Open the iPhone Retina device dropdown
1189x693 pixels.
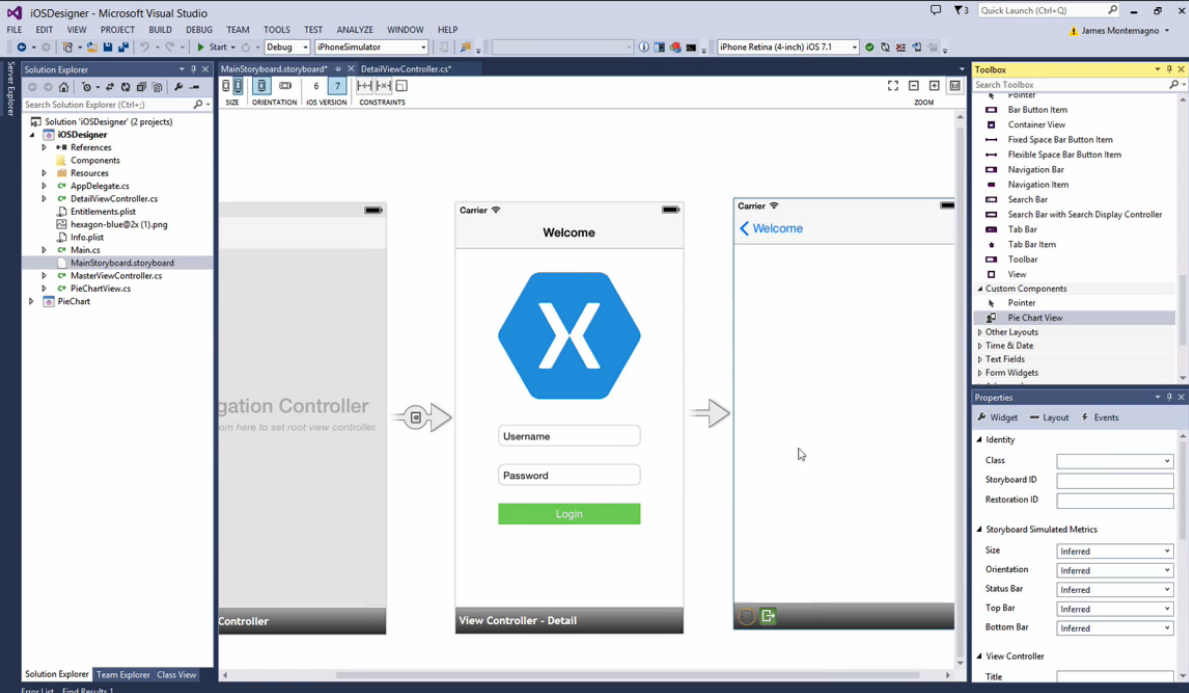(788, 47)
